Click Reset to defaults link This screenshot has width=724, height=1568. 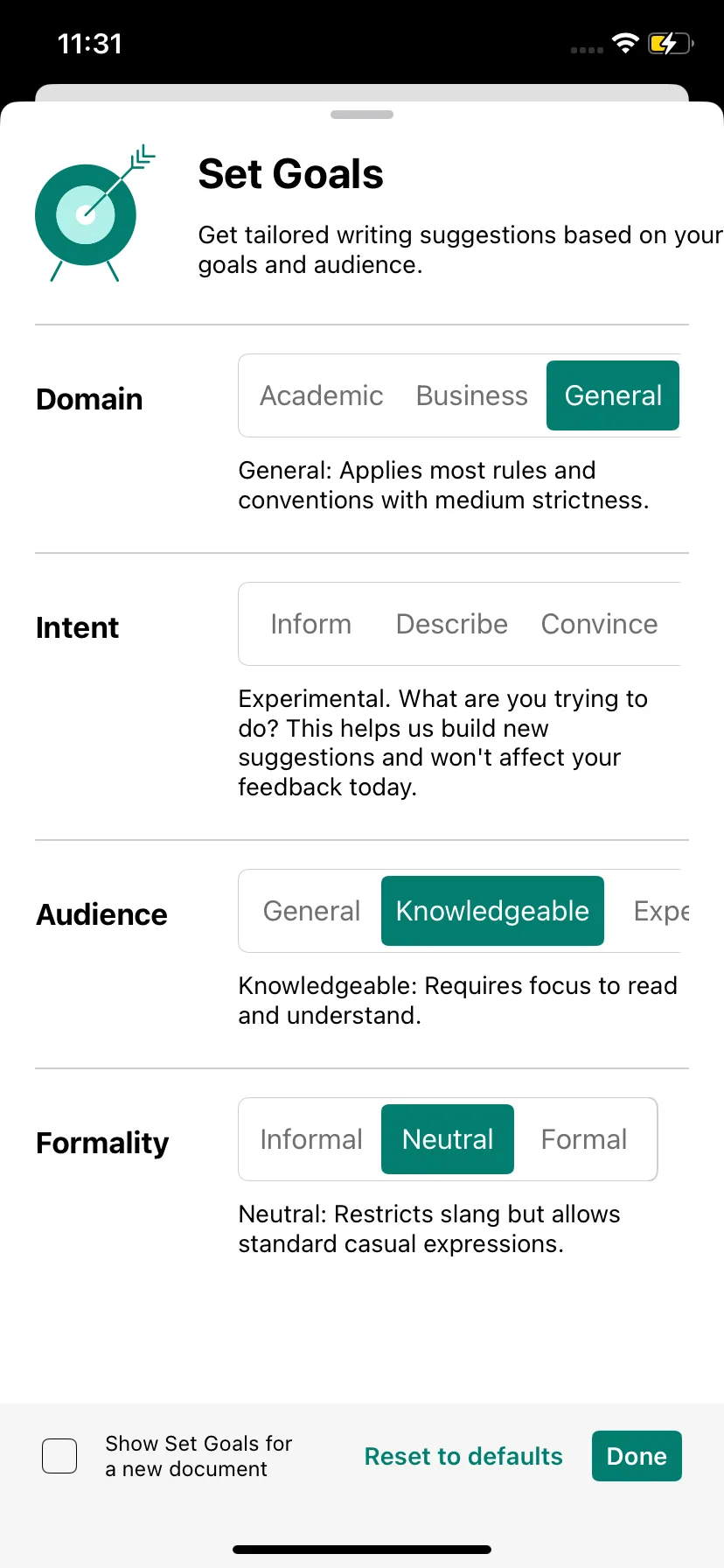click(463, 1456)
